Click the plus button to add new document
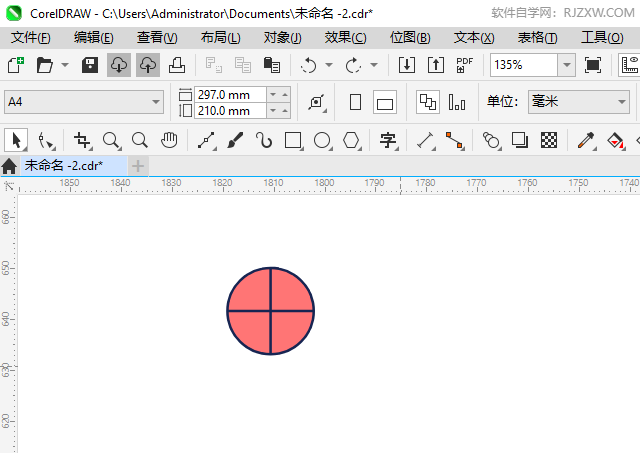This screenshot has width=640, height=453. 138,165
